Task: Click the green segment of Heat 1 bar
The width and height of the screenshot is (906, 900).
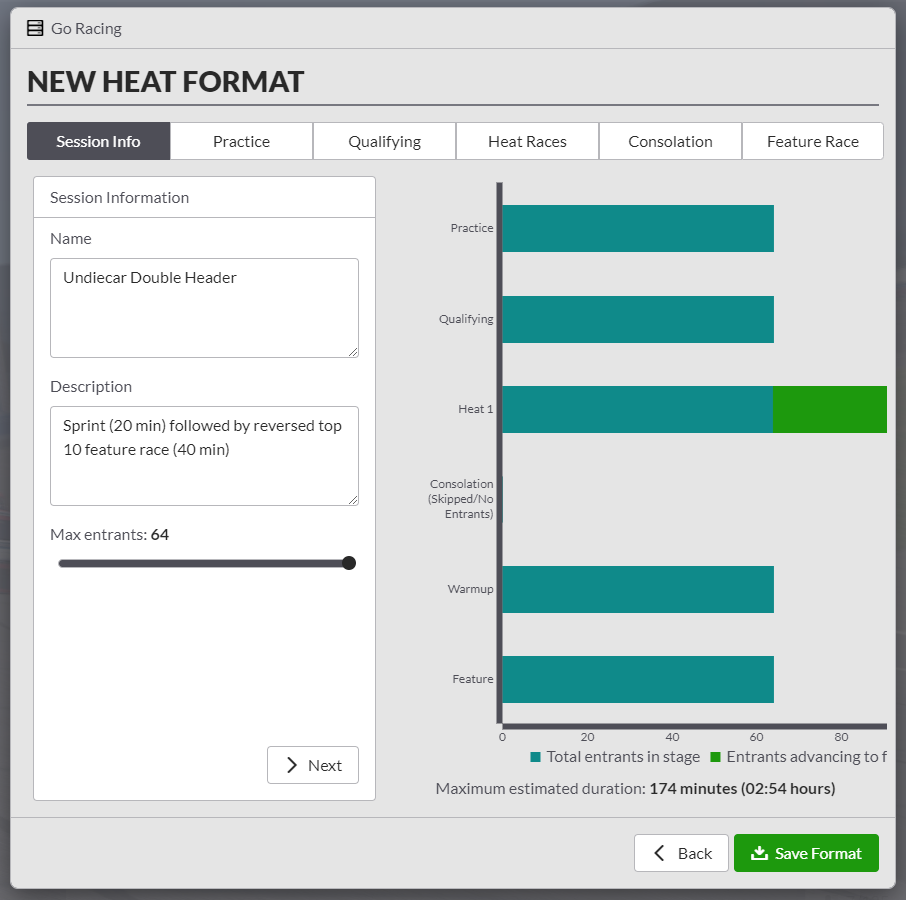Action: pyautogui.click(x=829, y=409)
